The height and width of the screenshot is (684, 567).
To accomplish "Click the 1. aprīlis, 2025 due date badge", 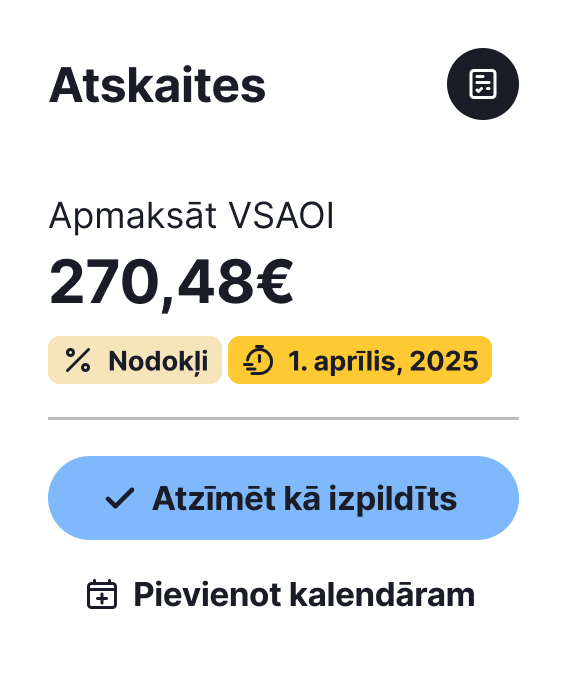I will pyautogui.click(x=360, y=360).
